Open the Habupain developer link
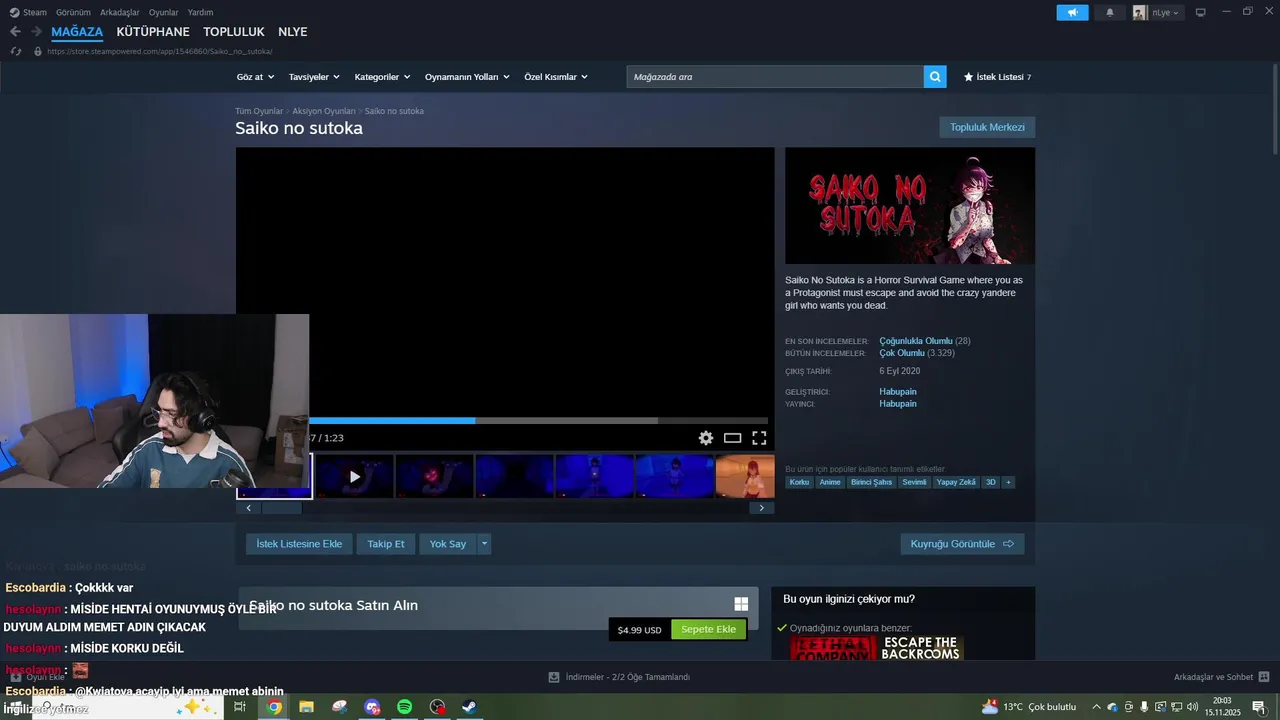1280x720 pixels. (x=898, y=392)
